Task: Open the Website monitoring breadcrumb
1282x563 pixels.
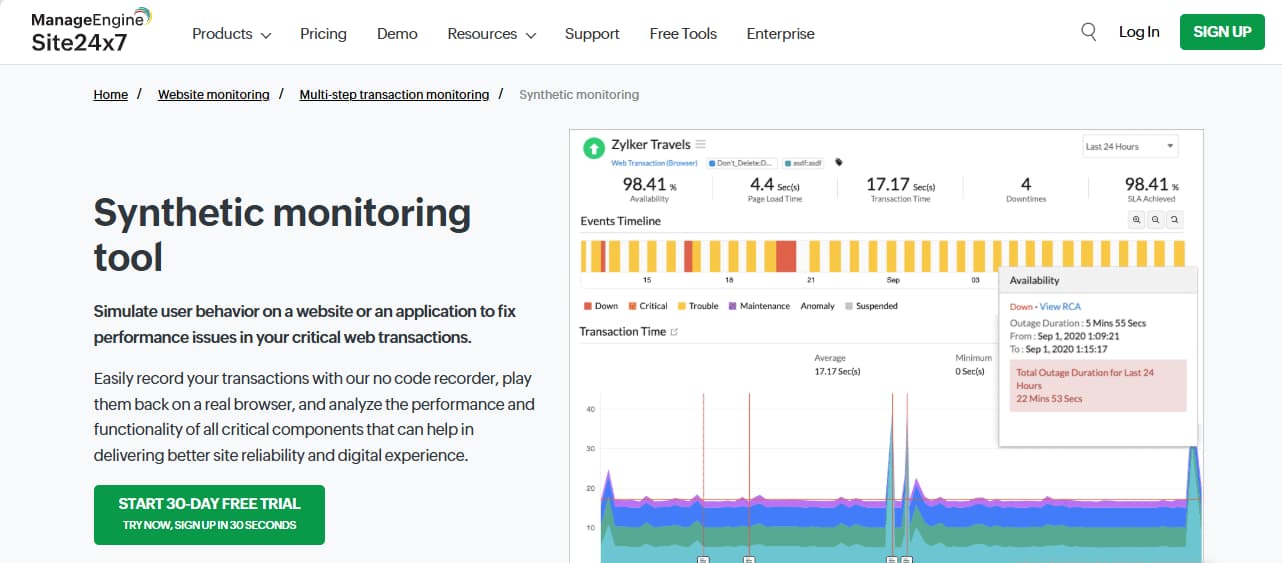Action: [214, 94]
